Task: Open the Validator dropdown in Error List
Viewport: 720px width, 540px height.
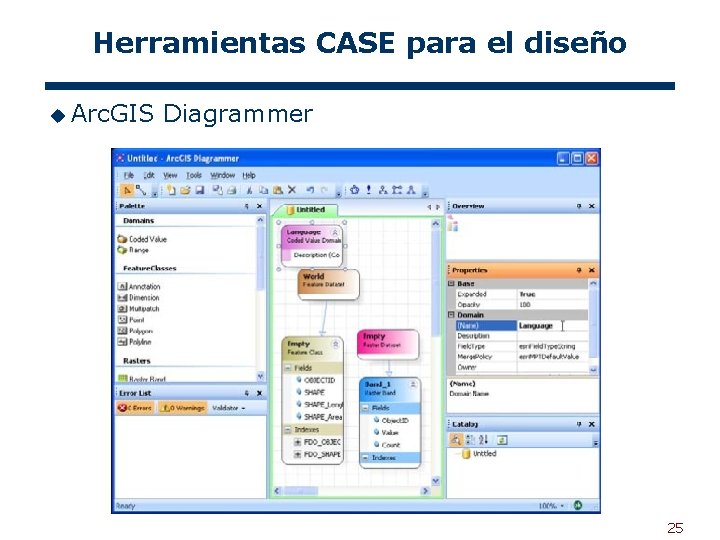Action: click(229, 408)
